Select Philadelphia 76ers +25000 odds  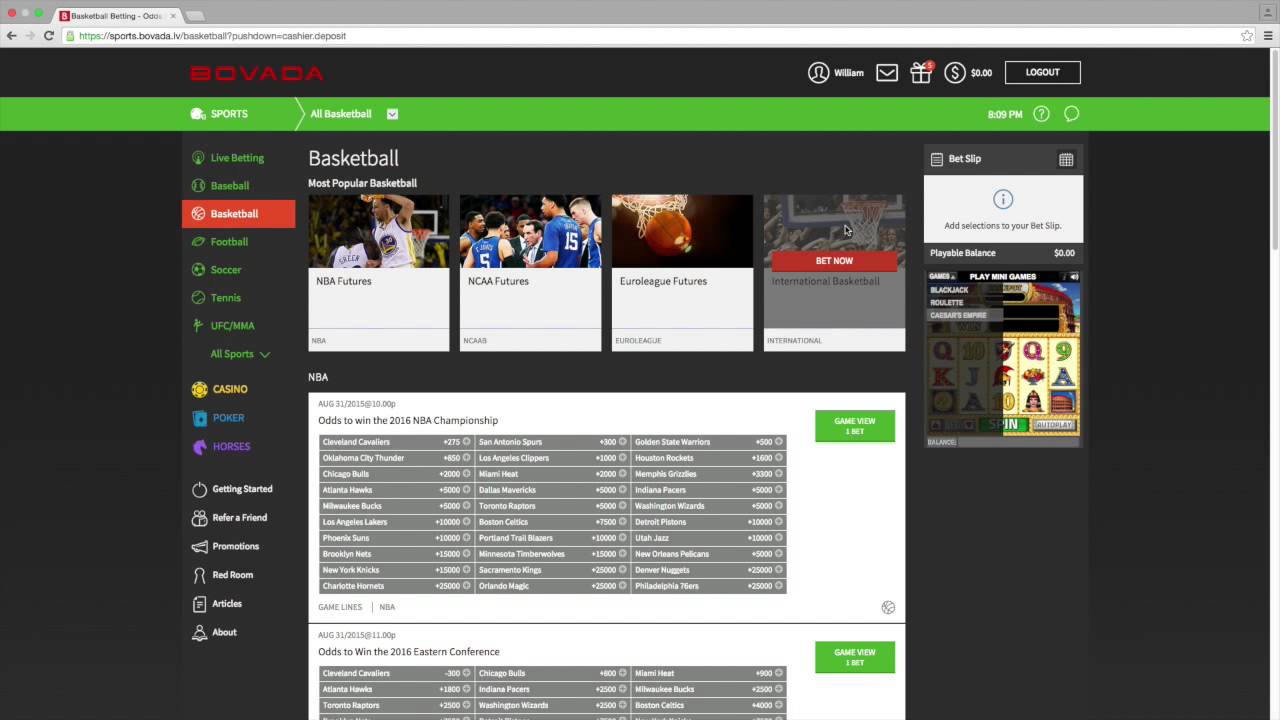[709, 586]
